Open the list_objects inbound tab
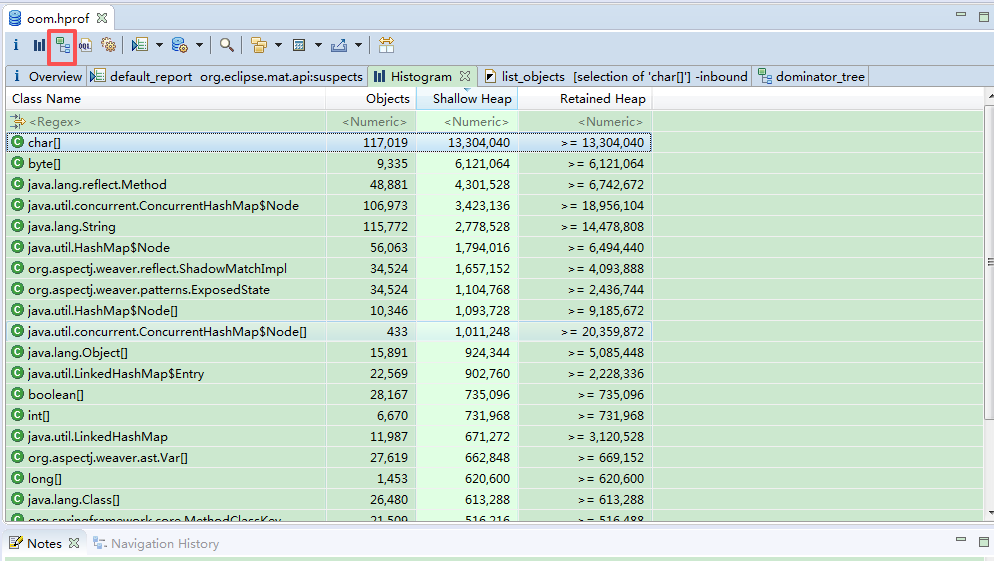 tap(615, 77)
